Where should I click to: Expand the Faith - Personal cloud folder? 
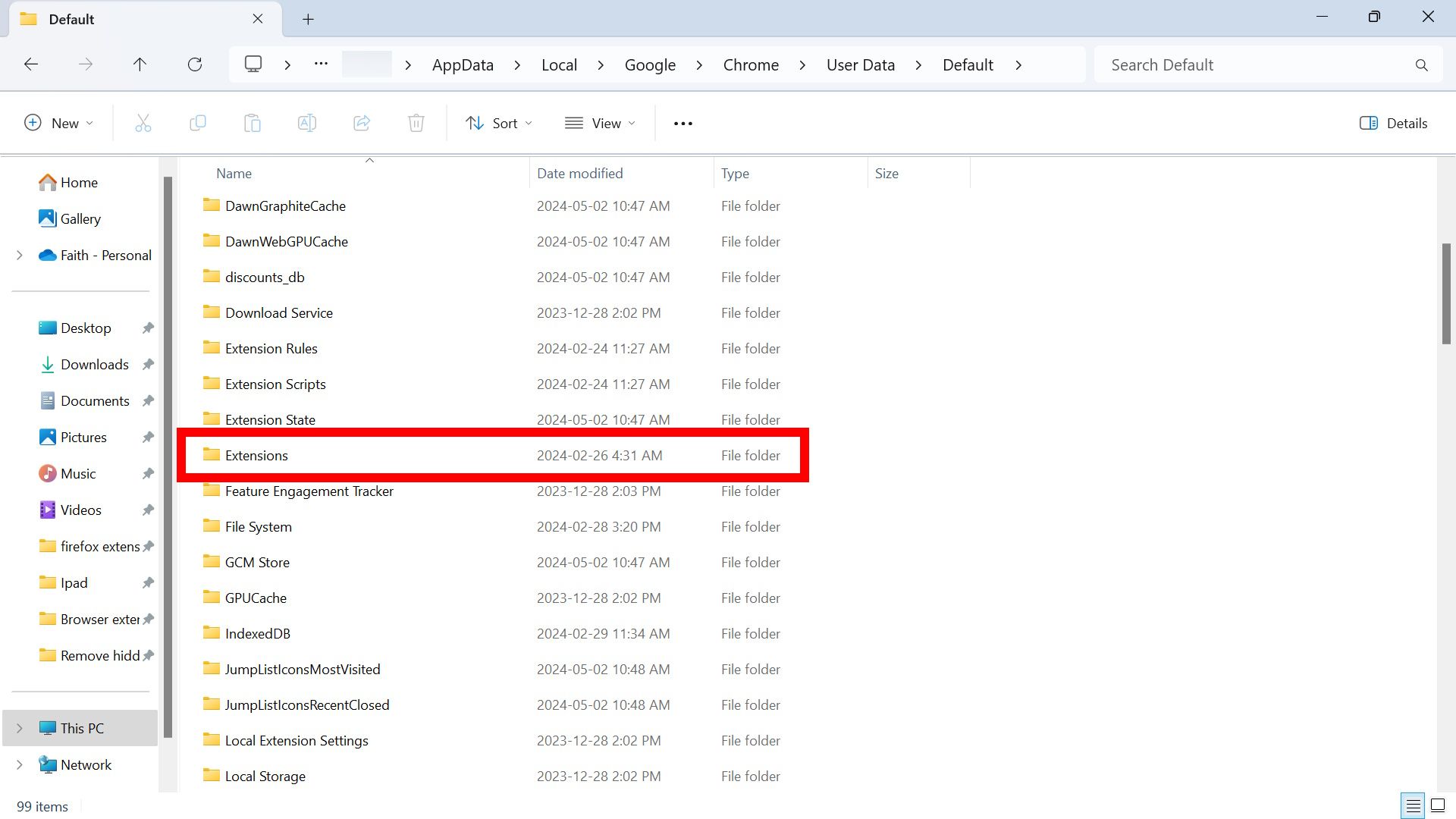click(x=18, y=254)
